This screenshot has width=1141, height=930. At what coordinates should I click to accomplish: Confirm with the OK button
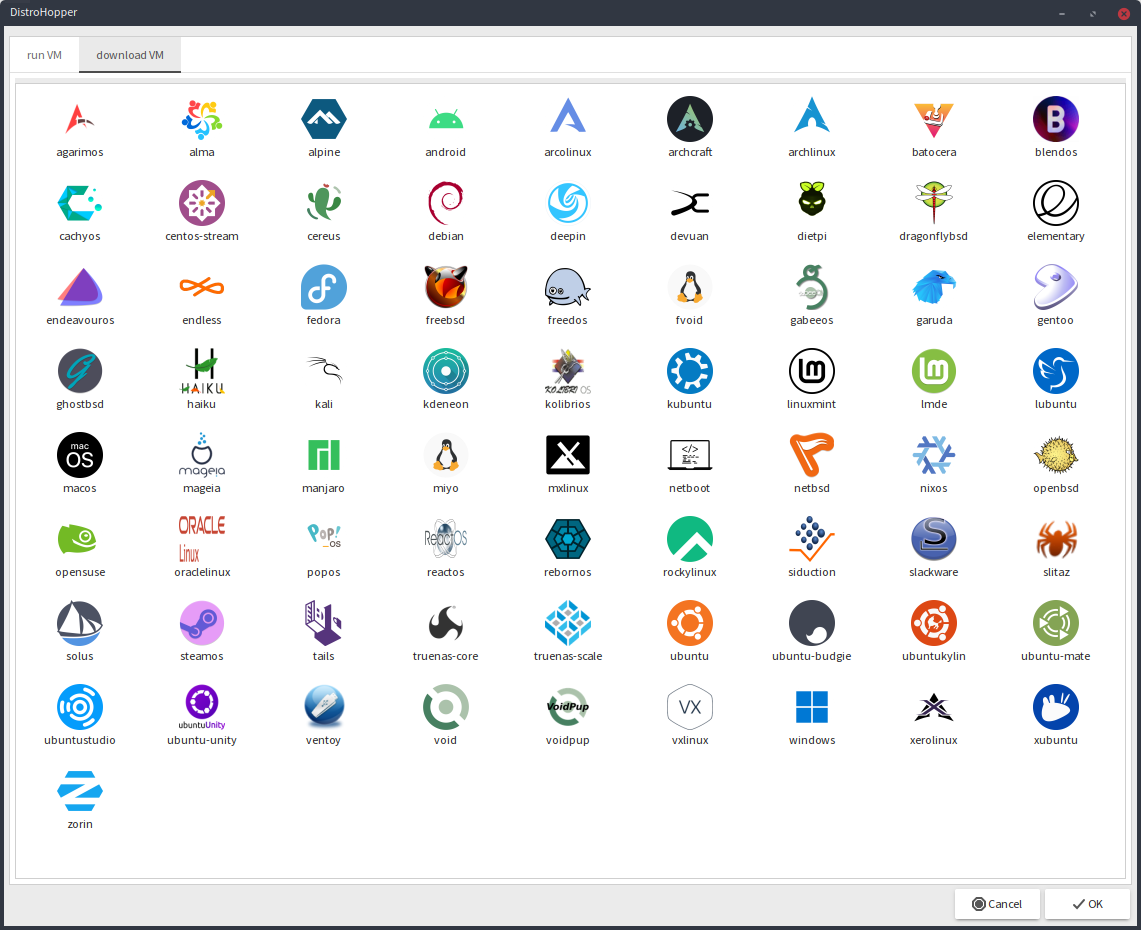[x=1087, y=904]
